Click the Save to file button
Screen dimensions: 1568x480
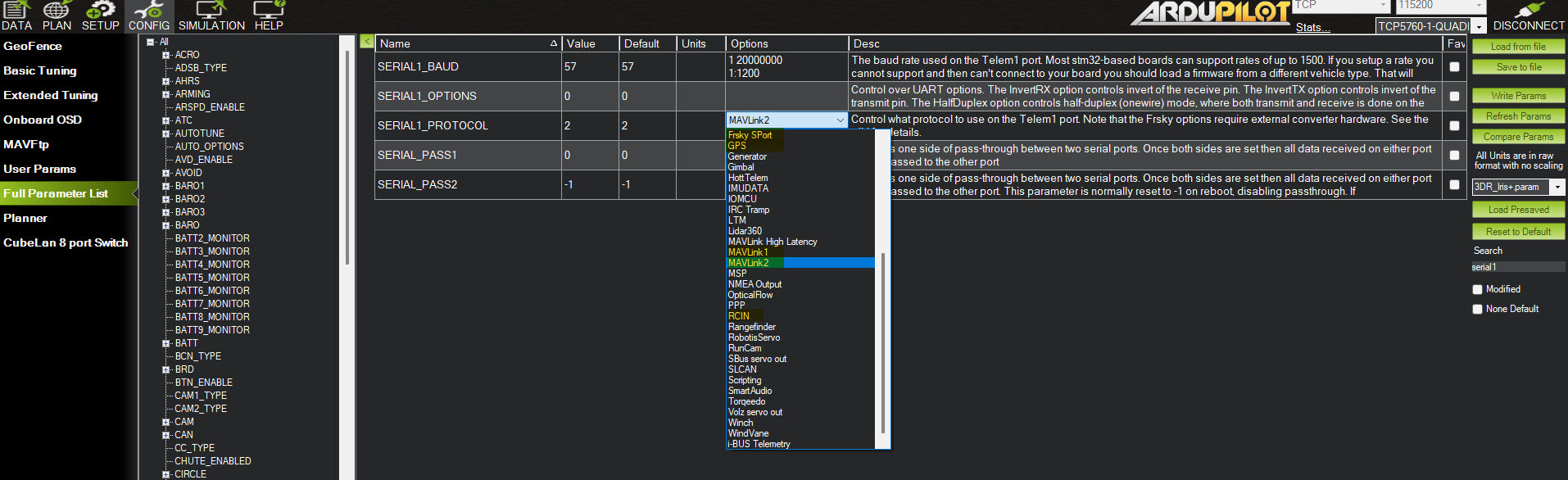click(1518, 67)
